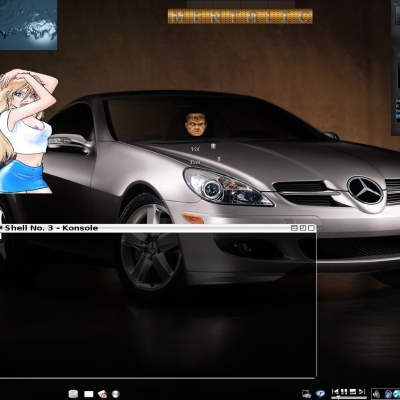Click inside the Konsole terminal area

coord(158,305)
